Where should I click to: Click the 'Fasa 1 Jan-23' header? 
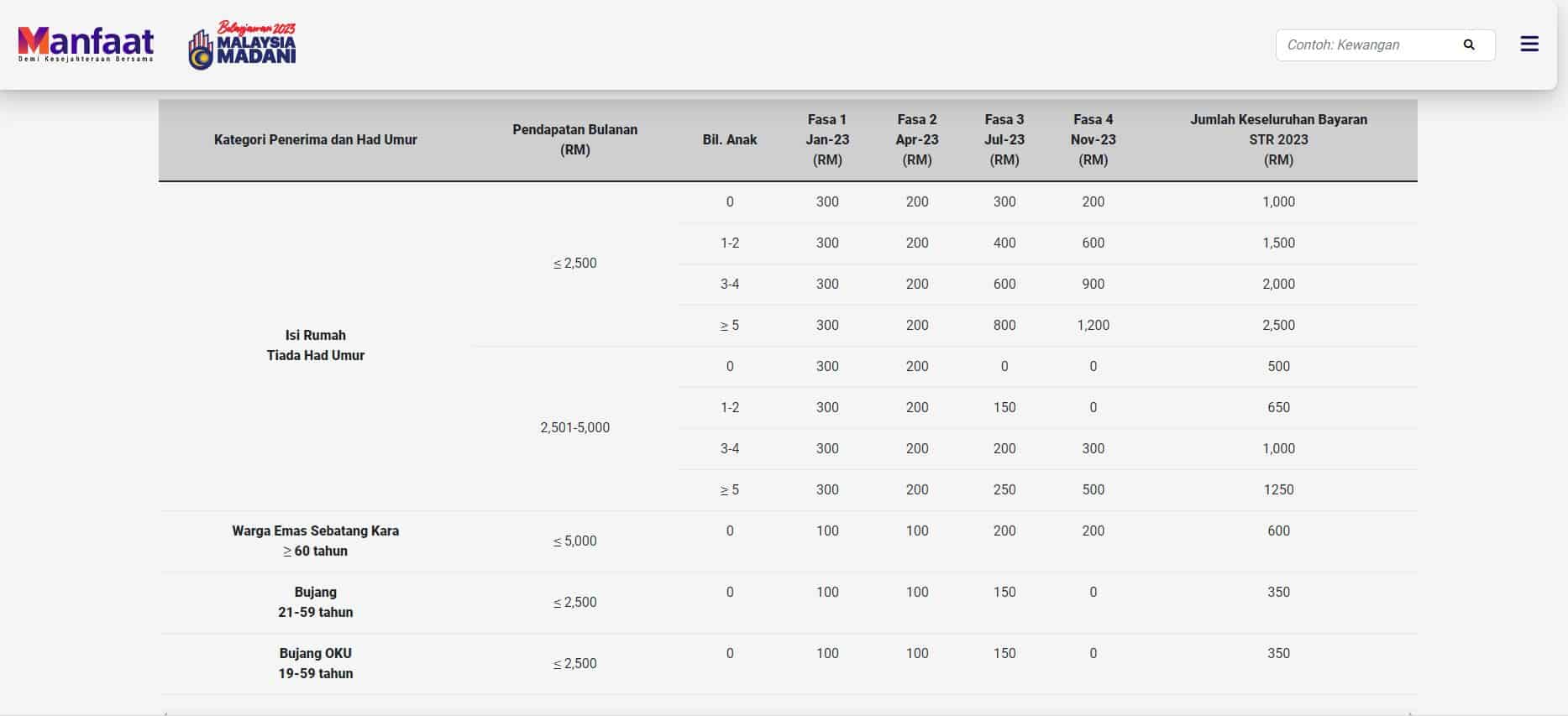click(827, 139)
